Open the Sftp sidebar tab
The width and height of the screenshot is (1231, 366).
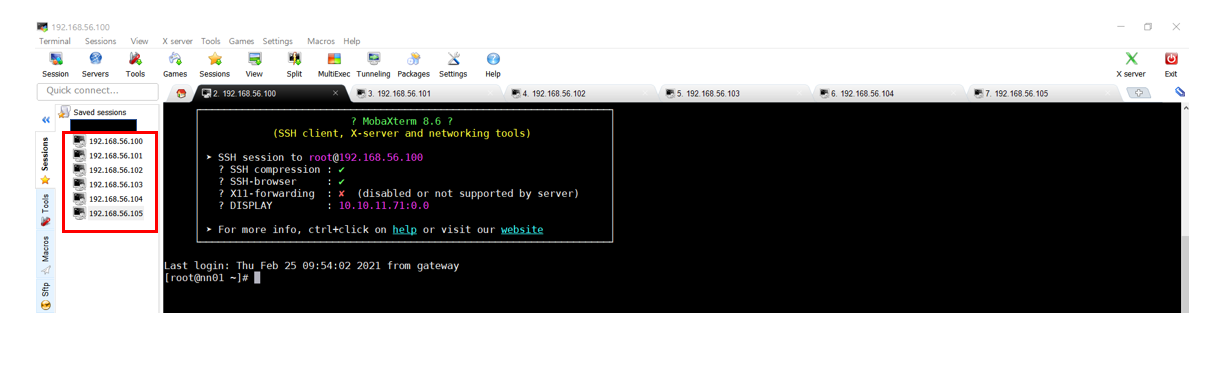(x=45, y=295)
